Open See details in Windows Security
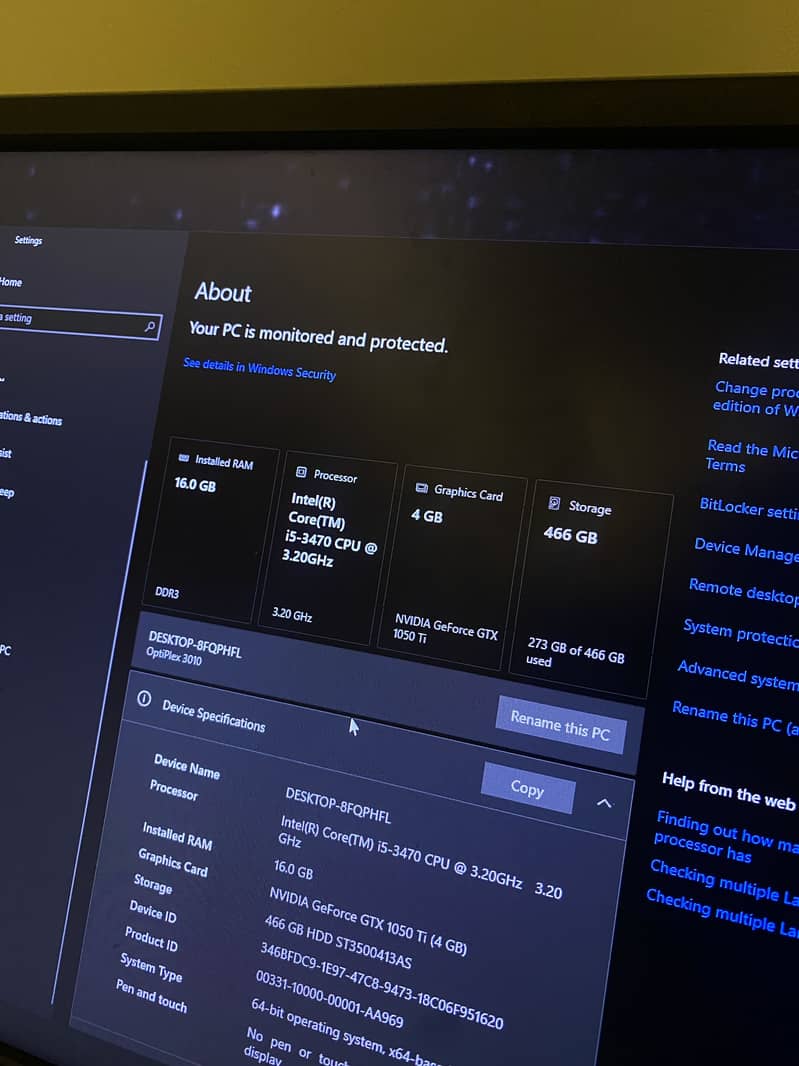Viewport: 799px width, 1066px height. 259,369
